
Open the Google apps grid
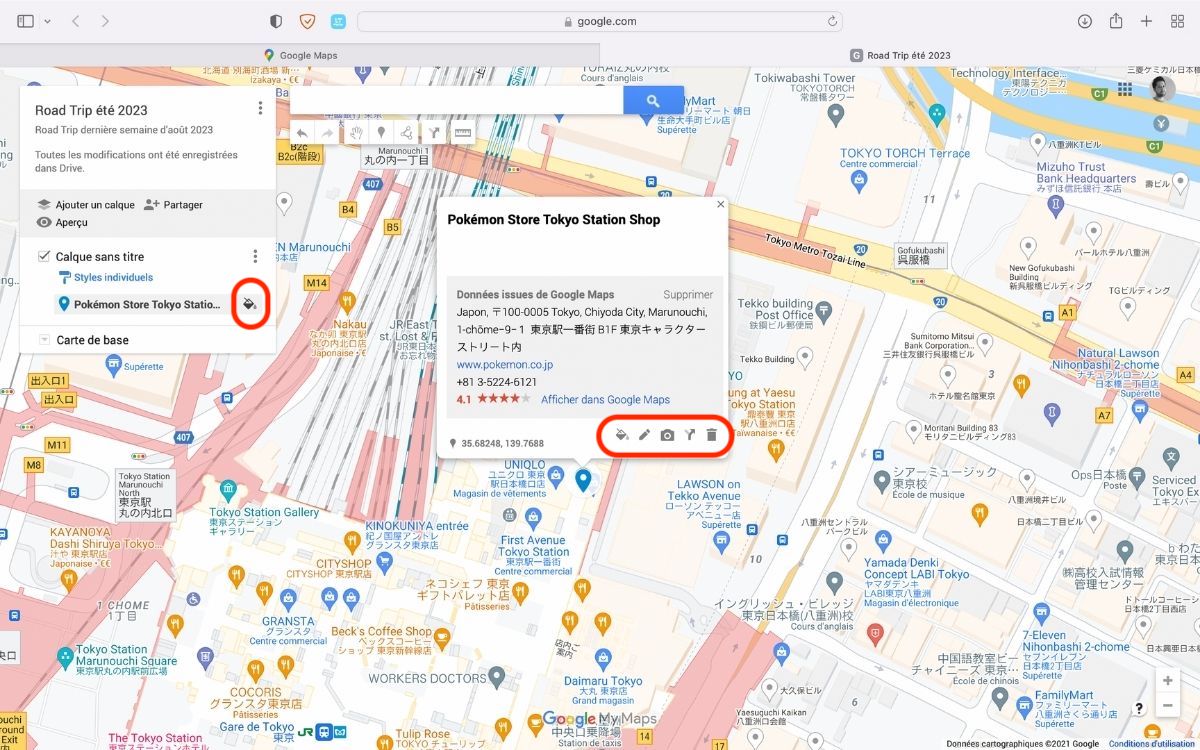tap(1125, 90)
